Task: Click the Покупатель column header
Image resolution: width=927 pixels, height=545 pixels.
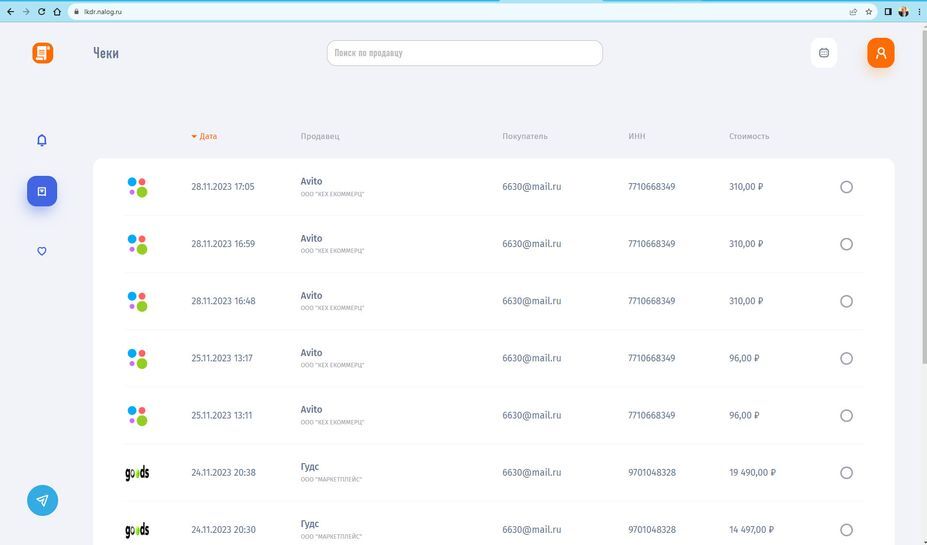Action: (525, 136)
